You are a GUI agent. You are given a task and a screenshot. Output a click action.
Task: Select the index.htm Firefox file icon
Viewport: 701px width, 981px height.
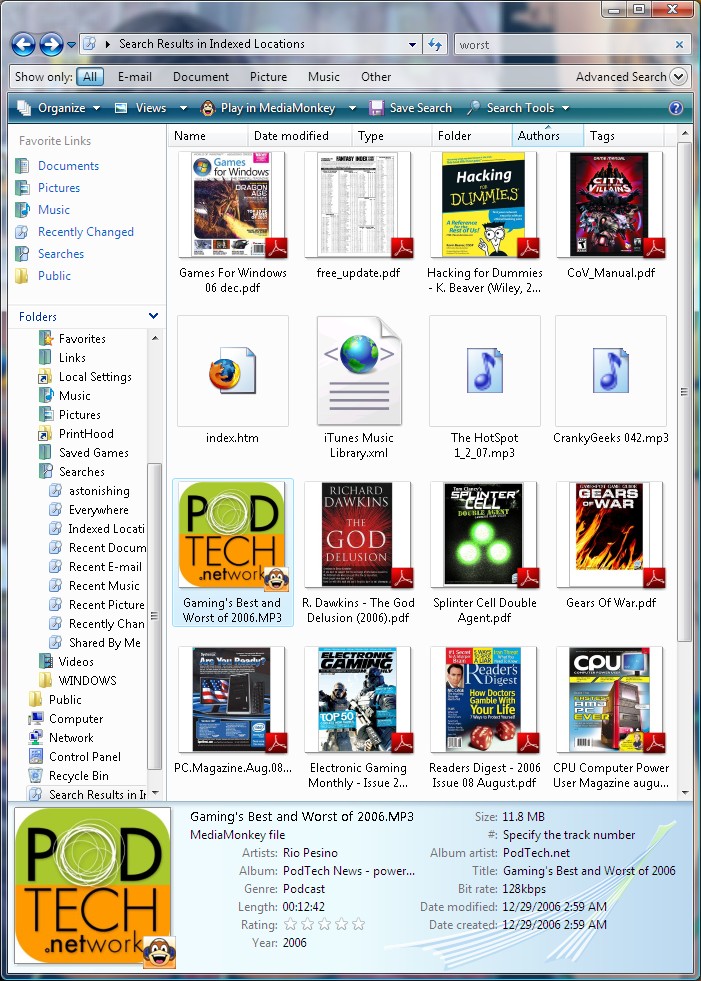click(233, 371)
